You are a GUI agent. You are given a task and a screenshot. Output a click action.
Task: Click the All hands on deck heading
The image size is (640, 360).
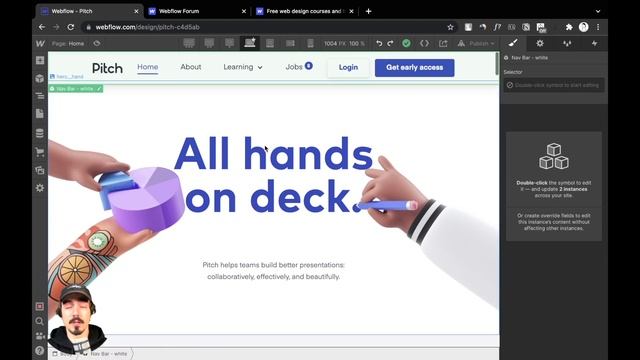point(273,175)
